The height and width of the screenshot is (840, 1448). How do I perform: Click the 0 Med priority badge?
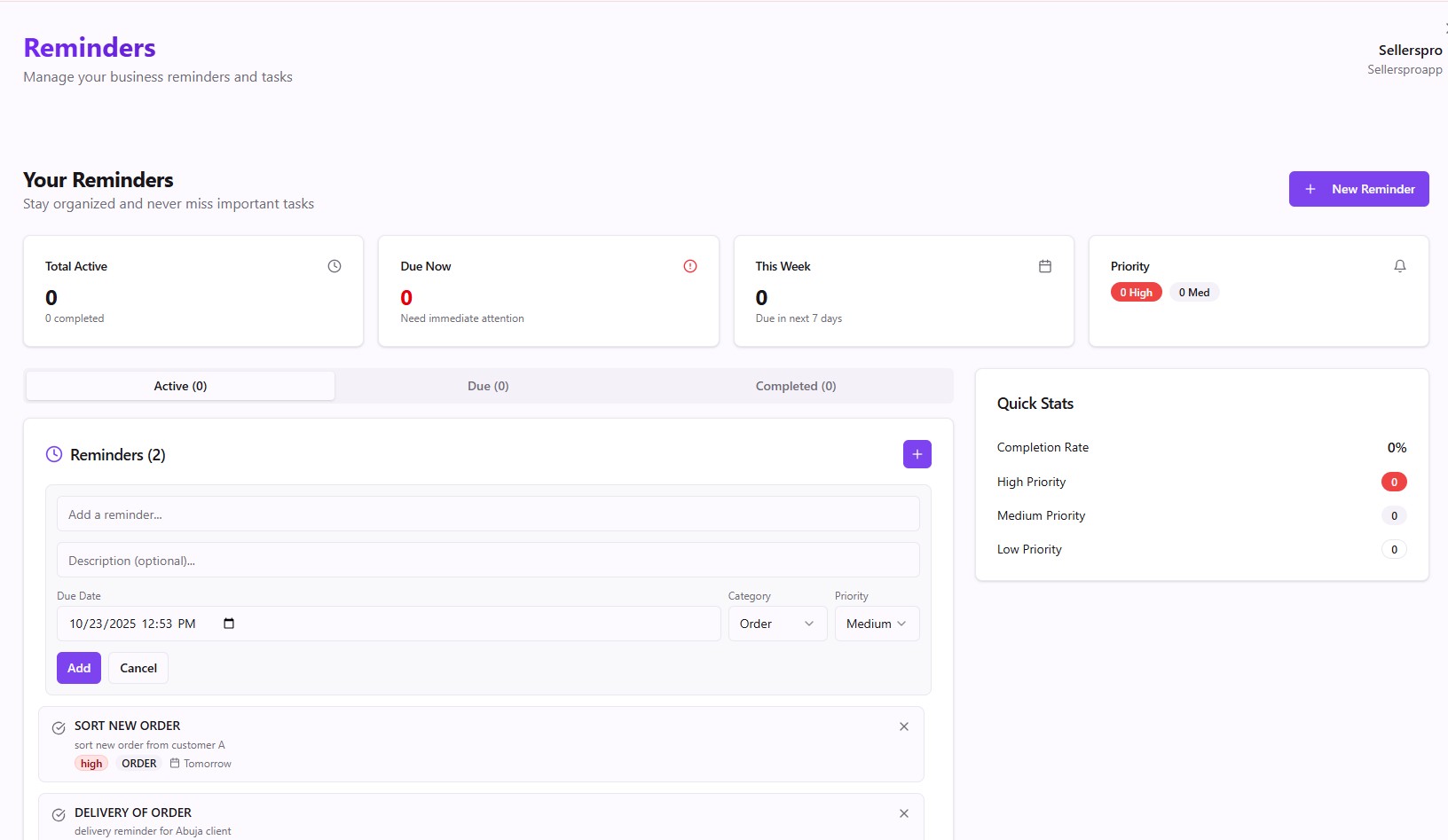click(1194, 292)
